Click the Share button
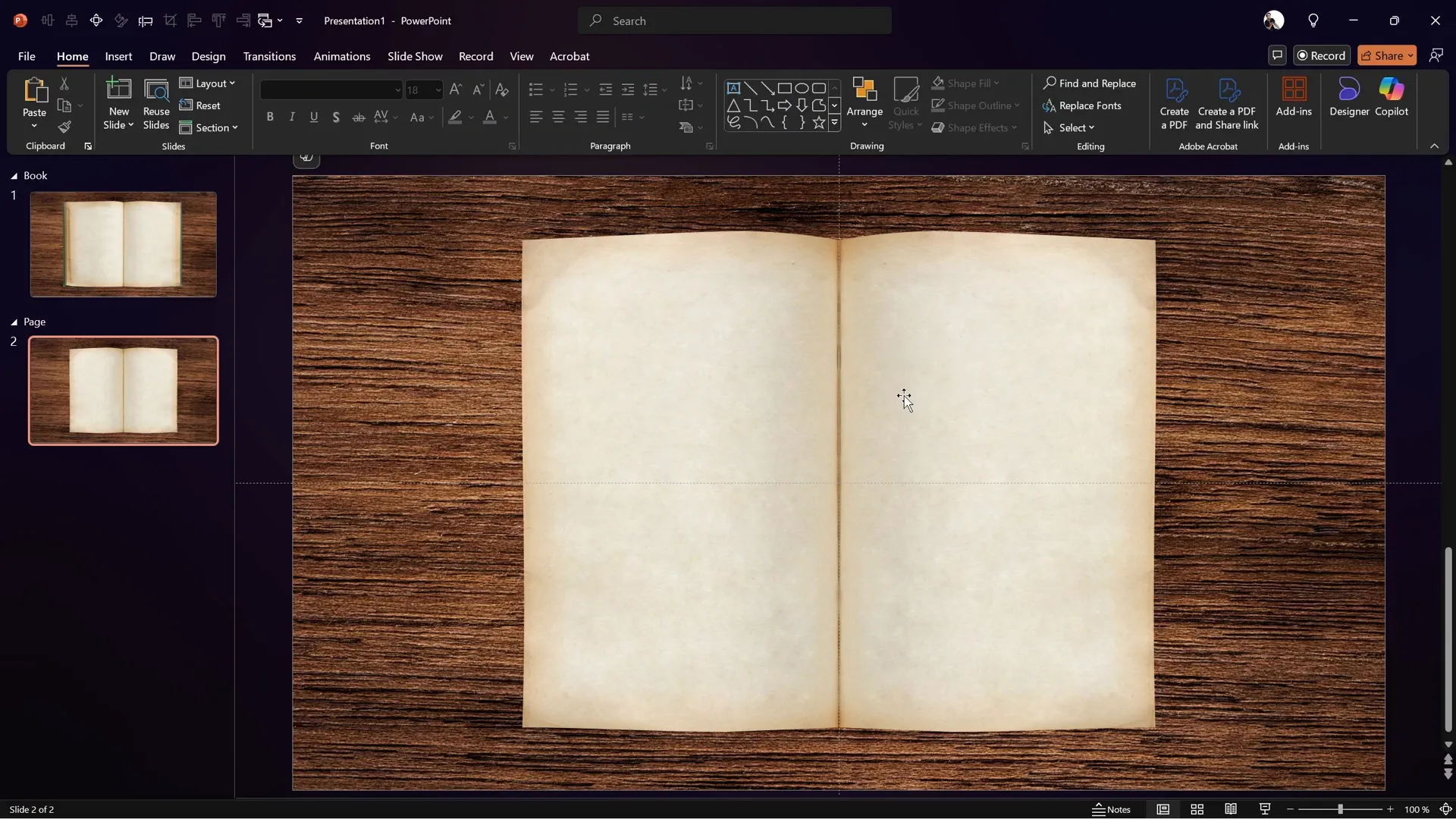The width and height of the screenshot is (1456, 819). 1387,55
